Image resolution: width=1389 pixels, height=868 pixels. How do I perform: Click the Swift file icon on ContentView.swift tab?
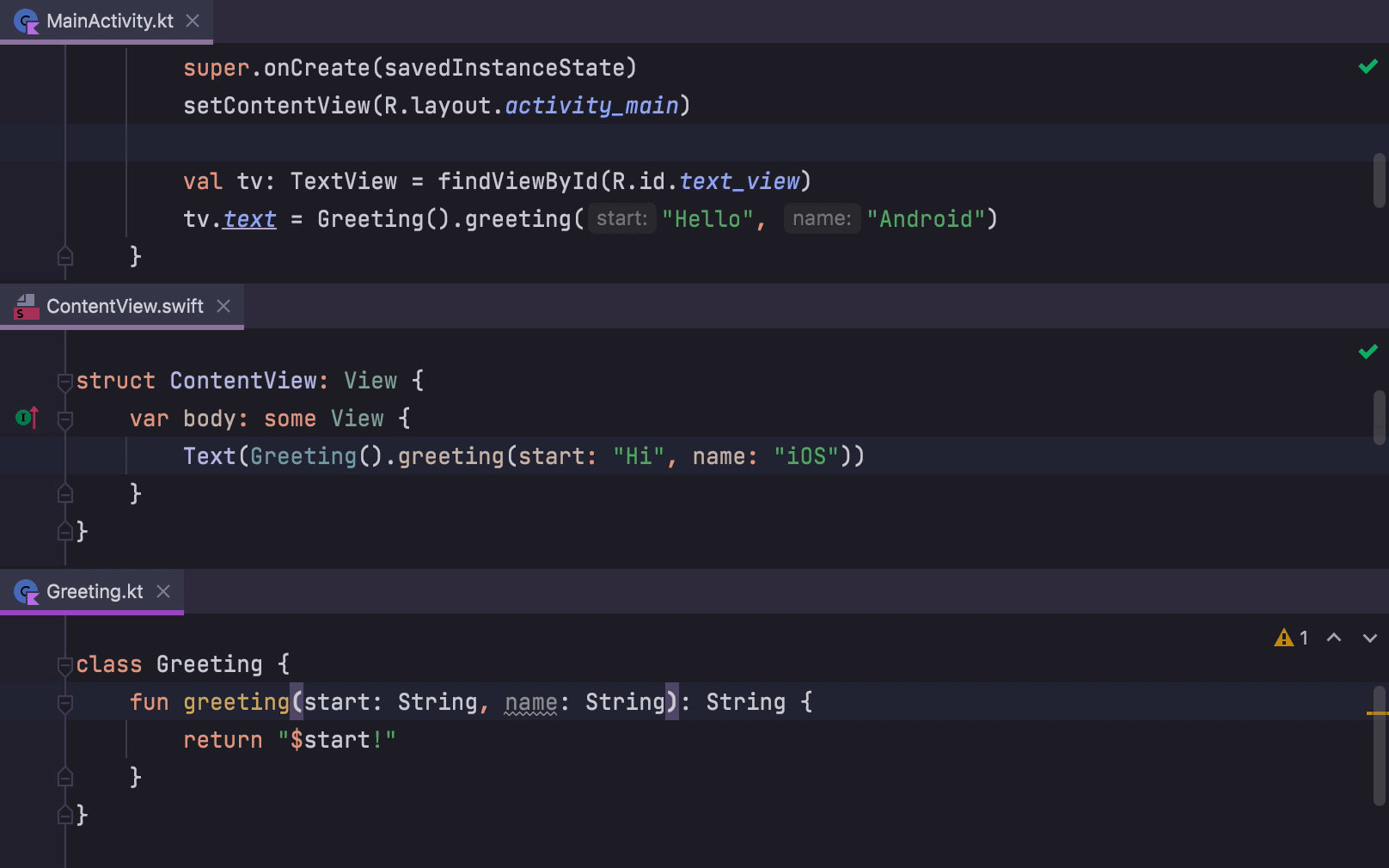(27, 307)
